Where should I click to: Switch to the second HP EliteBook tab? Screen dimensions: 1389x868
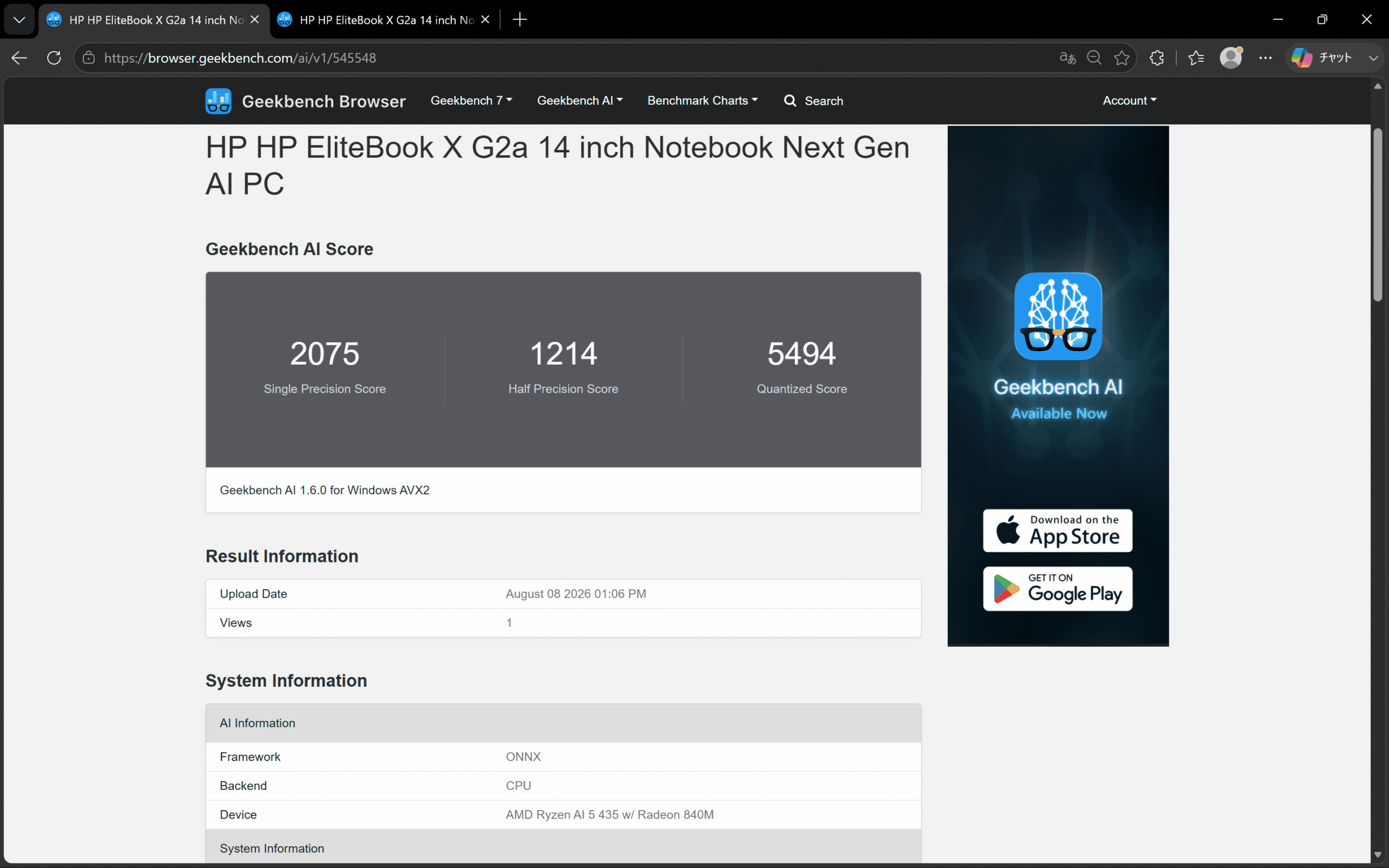385,20
